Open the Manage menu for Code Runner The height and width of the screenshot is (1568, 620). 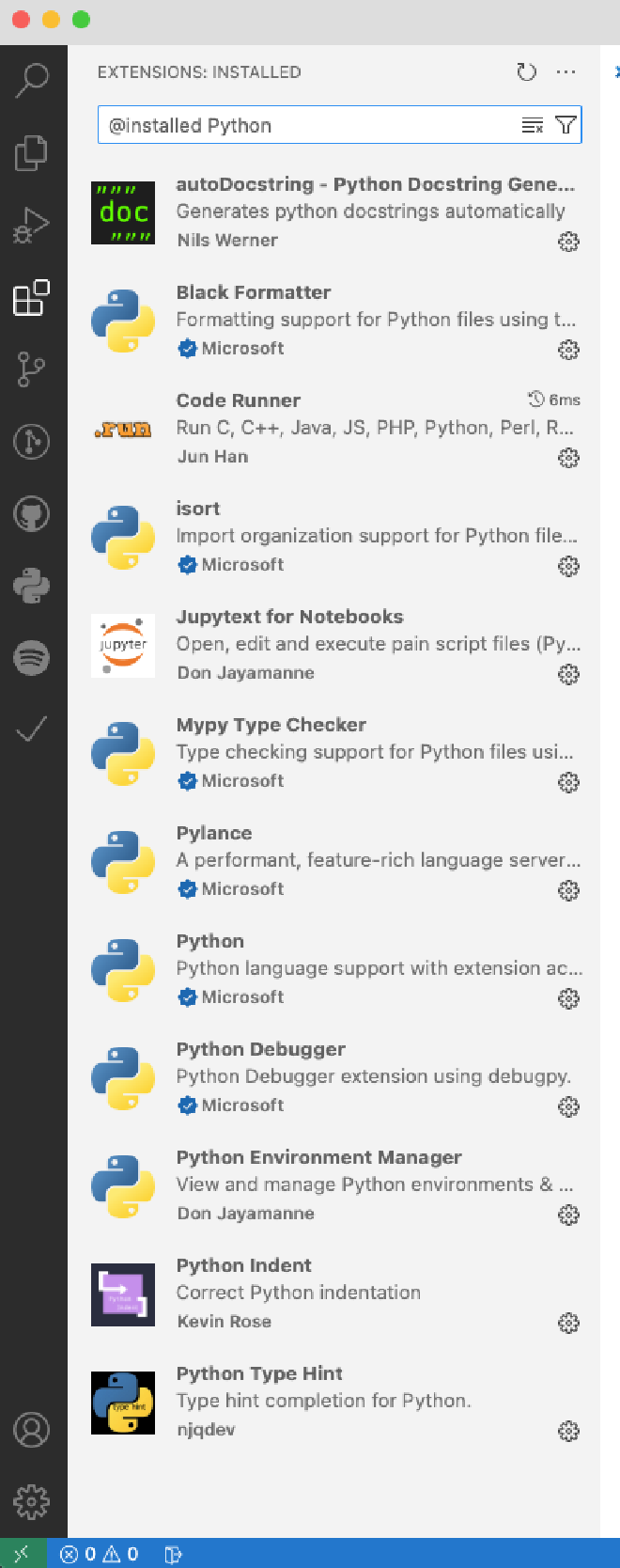tap(568, 458)
